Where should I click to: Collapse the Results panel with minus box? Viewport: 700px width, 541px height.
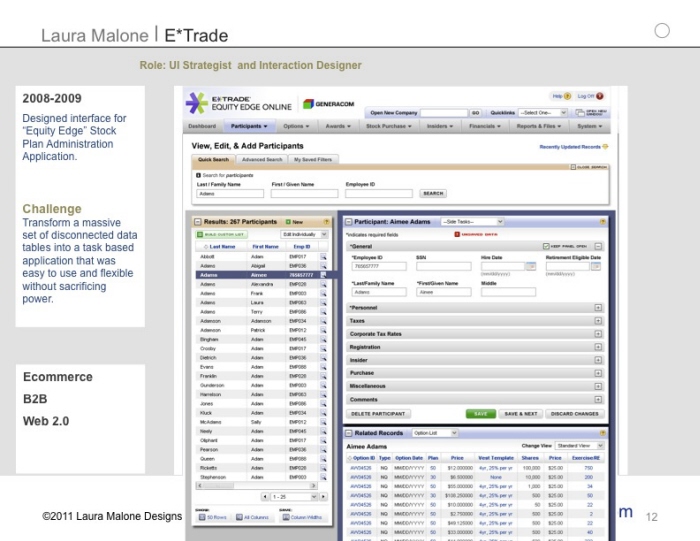[x=198, y=221]
